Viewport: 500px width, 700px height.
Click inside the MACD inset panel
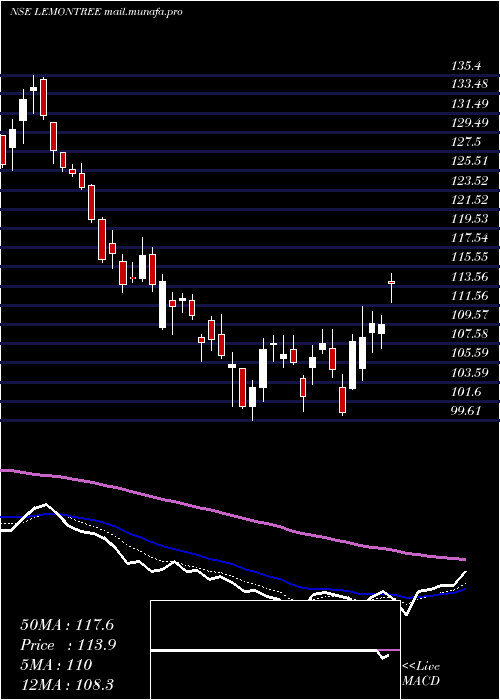tap(275, 650)
